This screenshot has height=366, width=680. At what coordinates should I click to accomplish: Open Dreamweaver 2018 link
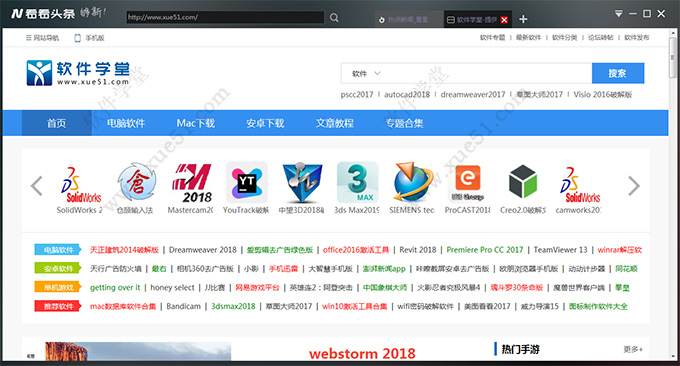203,250
